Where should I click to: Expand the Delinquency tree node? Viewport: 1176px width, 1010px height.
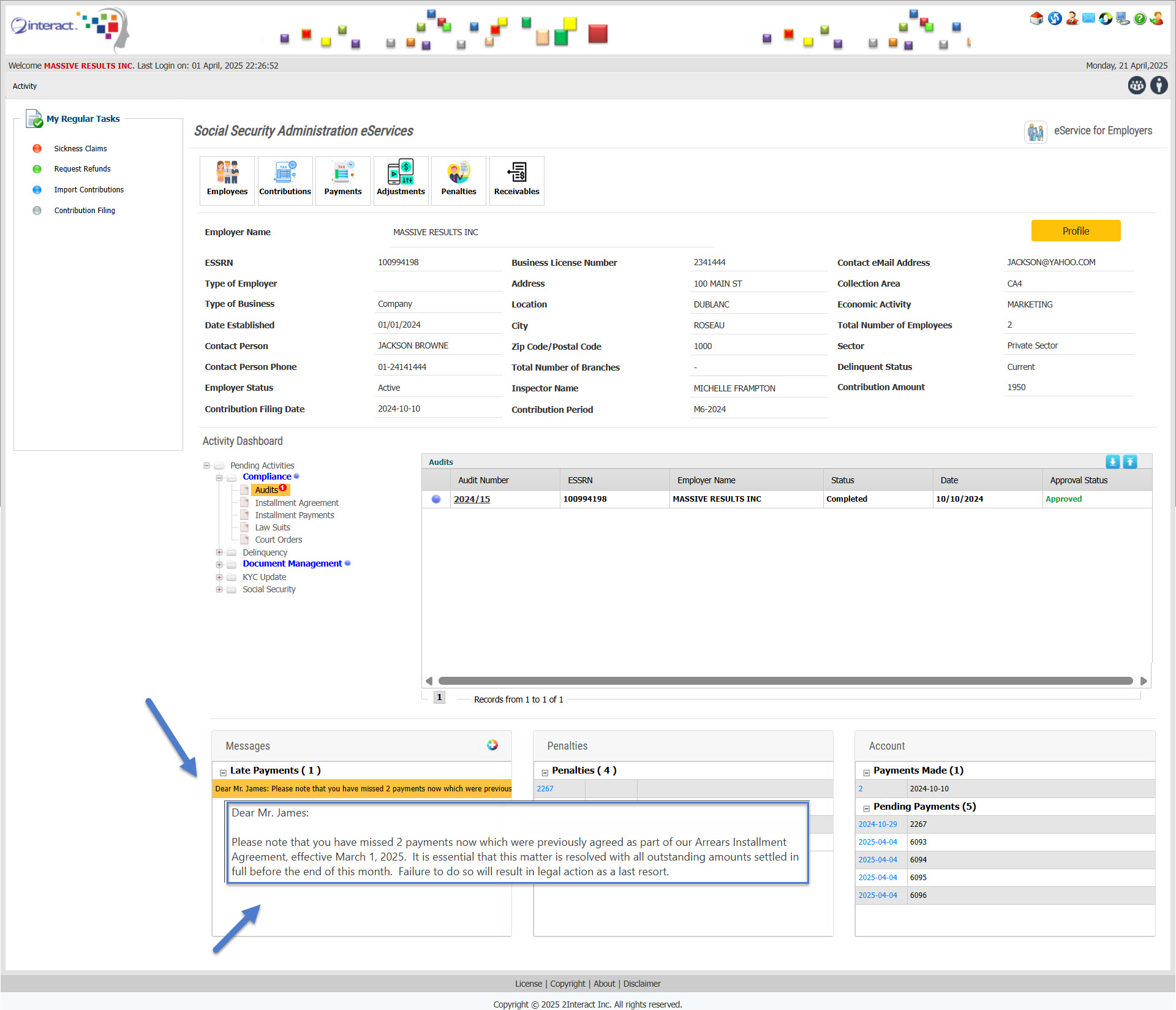(219, 552)
